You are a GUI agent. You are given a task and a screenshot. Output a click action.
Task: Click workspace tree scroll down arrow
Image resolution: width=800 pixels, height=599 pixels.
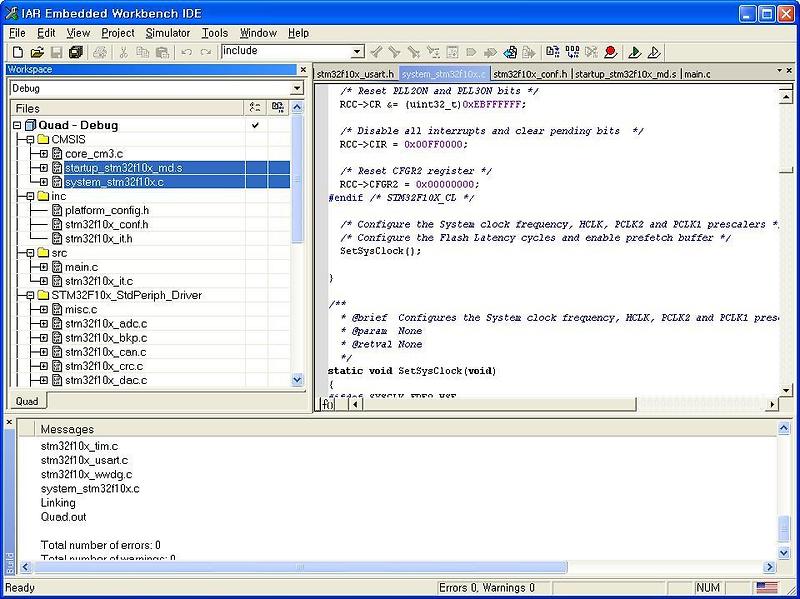click(x=297, y=380)
